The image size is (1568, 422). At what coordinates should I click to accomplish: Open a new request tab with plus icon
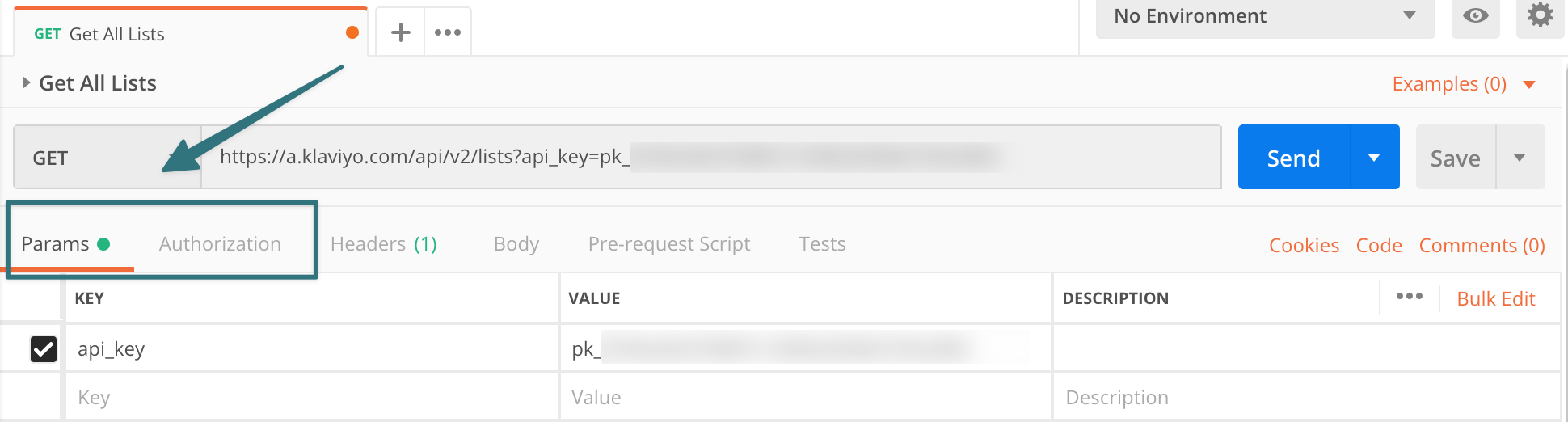[400, 32]
